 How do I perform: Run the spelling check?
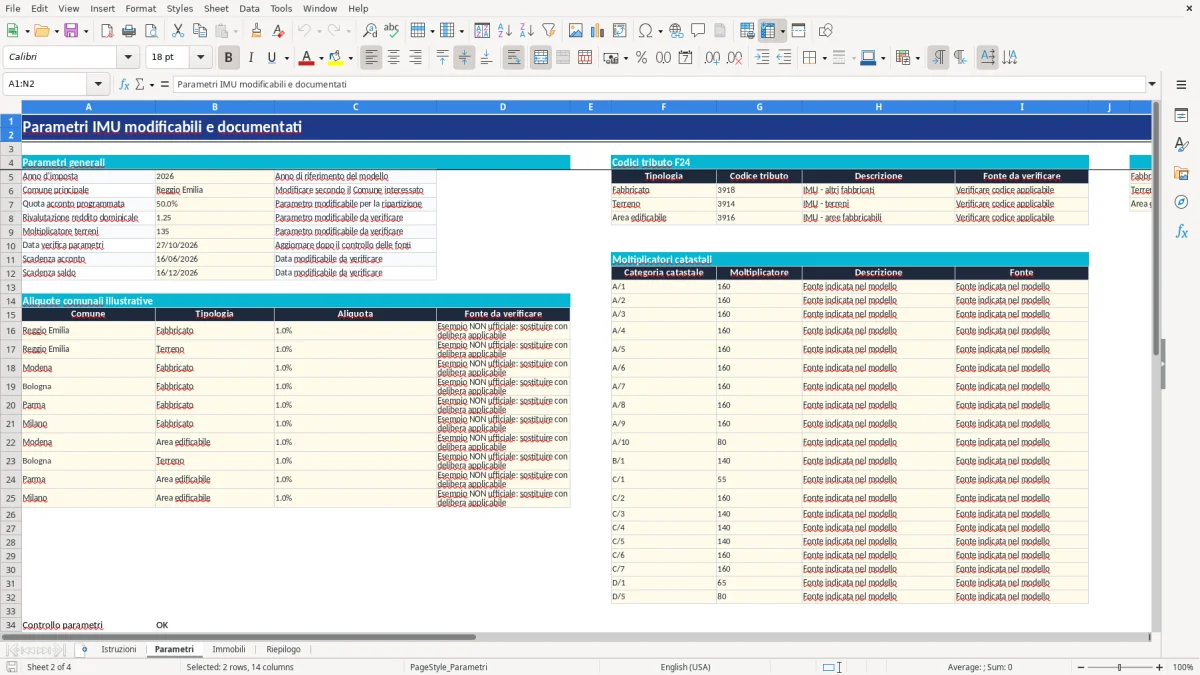click(392, 31)
